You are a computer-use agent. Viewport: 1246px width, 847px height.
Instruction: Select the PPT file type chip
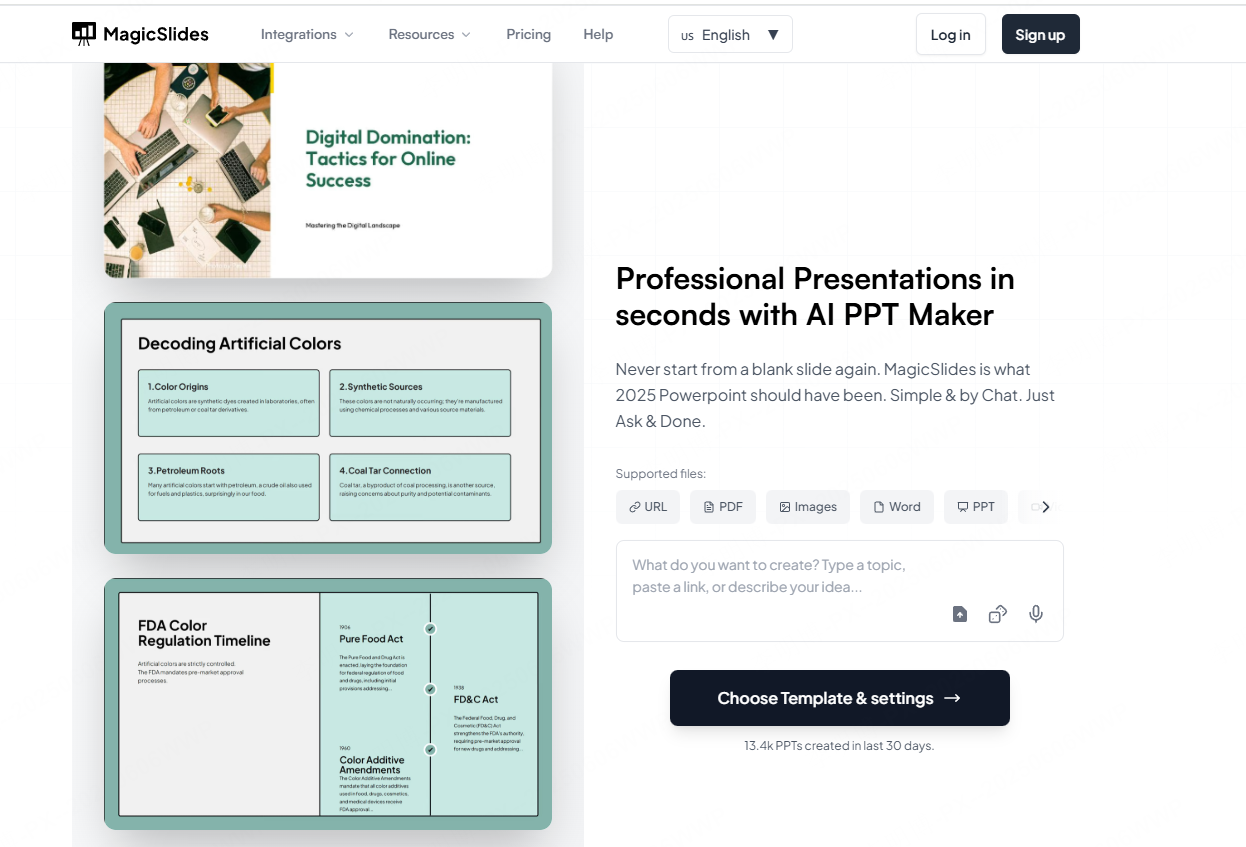pos(976,507)
